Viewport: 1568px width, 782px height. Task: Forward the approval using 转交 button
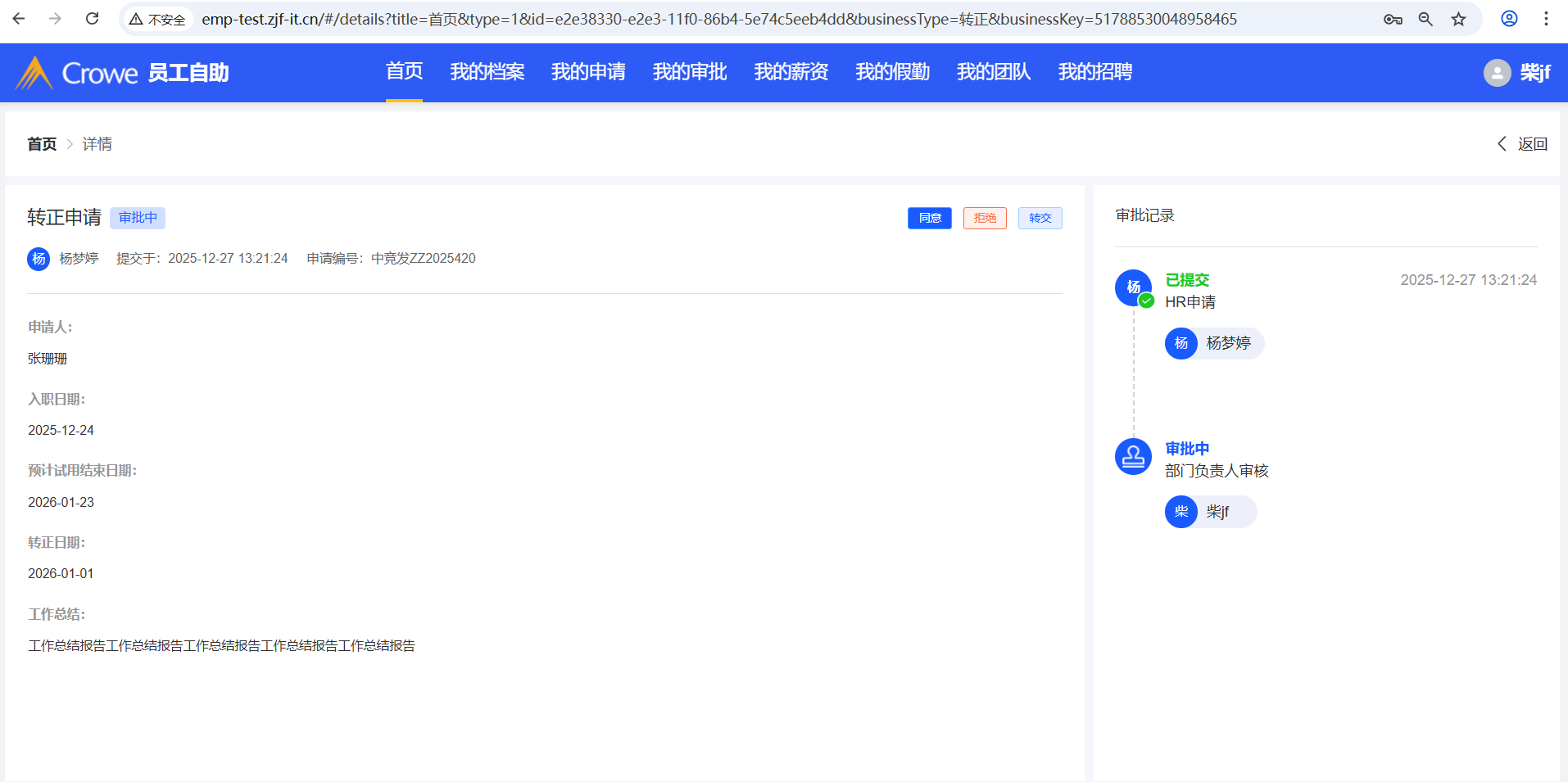click(1040, 218)
